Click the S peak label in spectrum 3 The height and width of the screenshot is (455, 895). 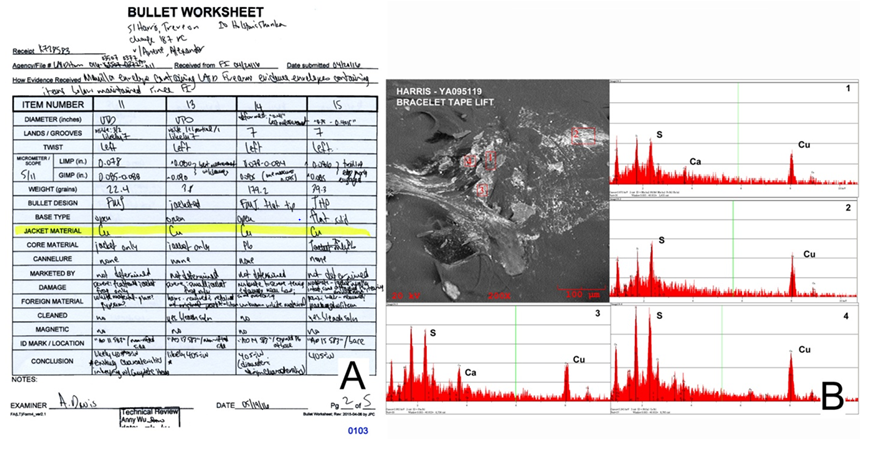[433, 332]
